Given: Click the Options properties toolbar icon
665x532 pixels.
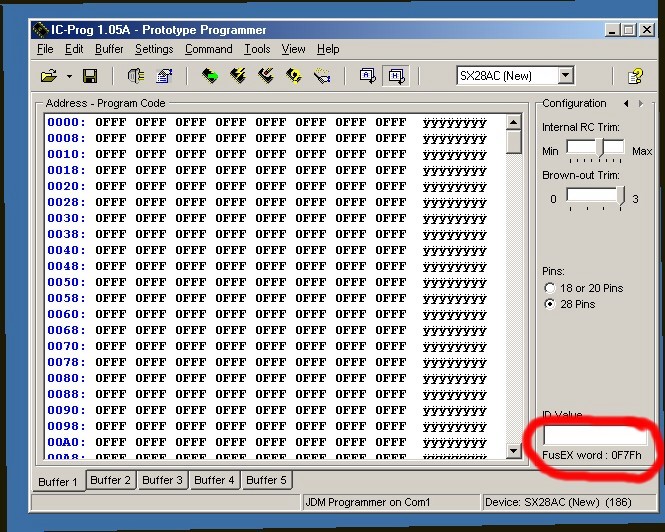Looking at the screenshot, I should coord(164,76).
